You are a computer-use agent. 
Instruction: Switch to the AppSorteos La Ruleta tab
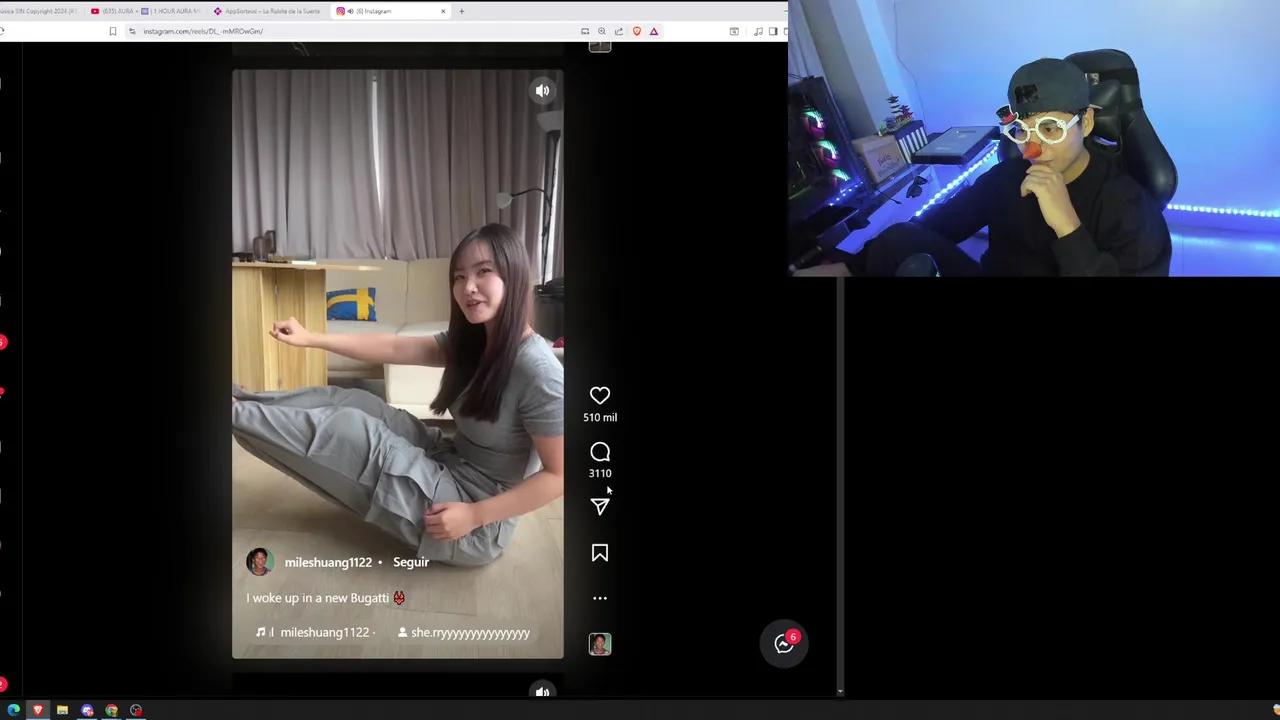tap(267, 11)
